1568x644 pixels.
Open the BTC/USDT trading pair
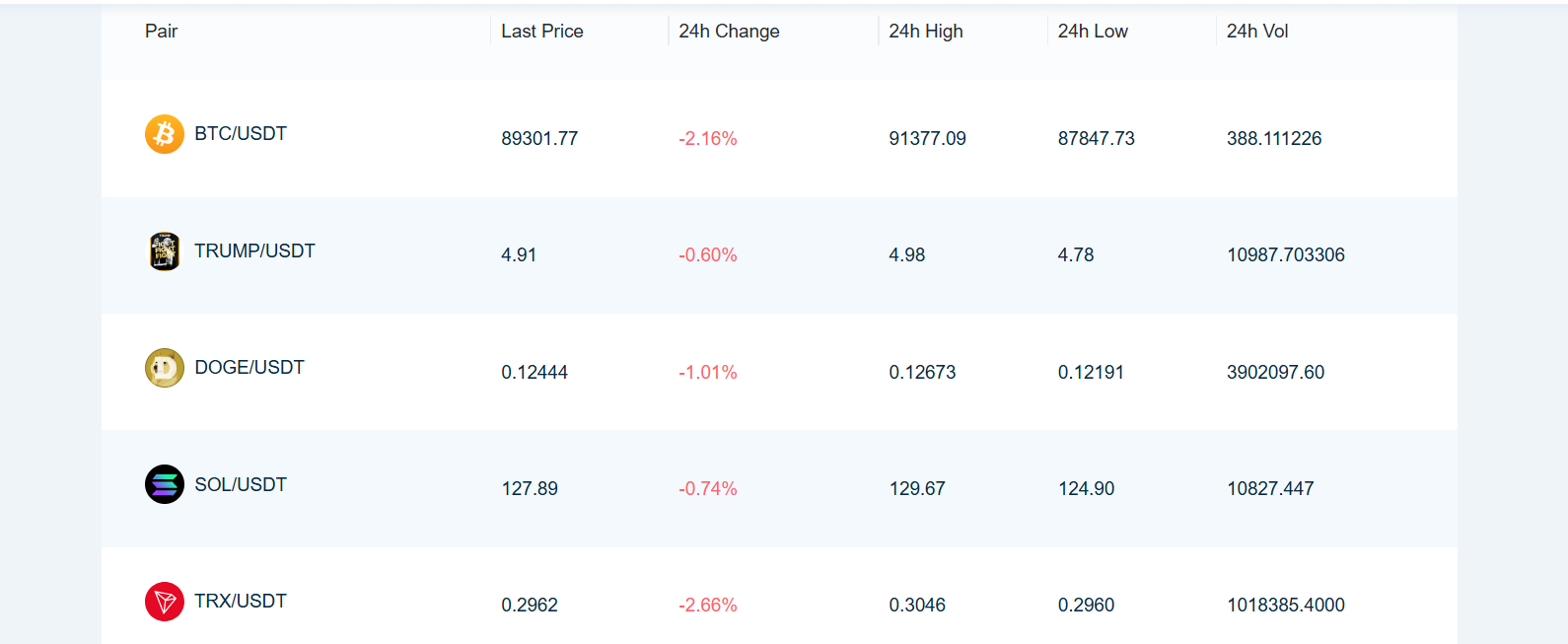[x=241, y=134]
